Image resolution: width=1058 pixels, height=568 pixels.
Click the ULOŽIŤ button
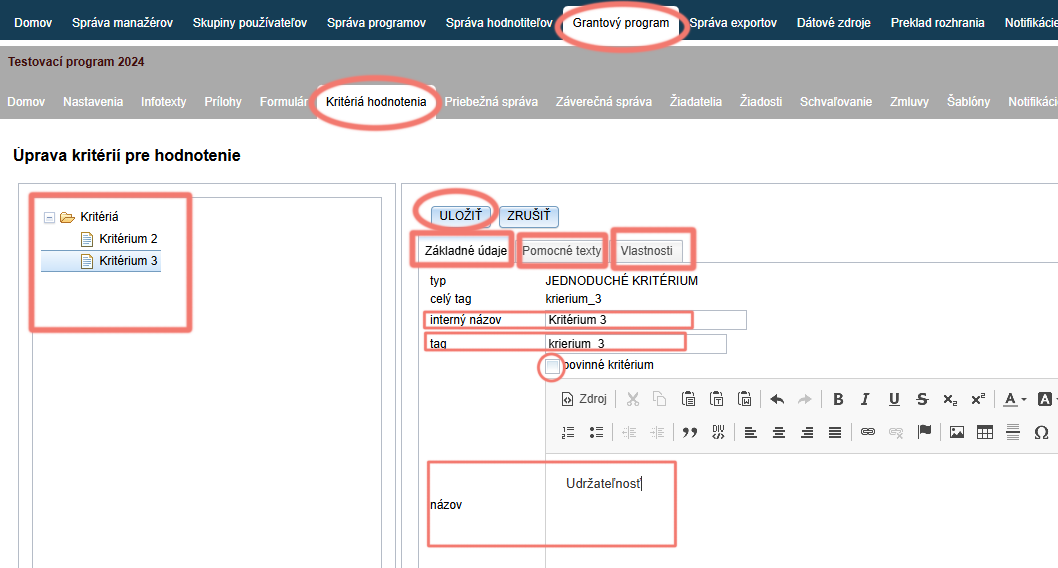pyautogui.click(x=460, y=216)
